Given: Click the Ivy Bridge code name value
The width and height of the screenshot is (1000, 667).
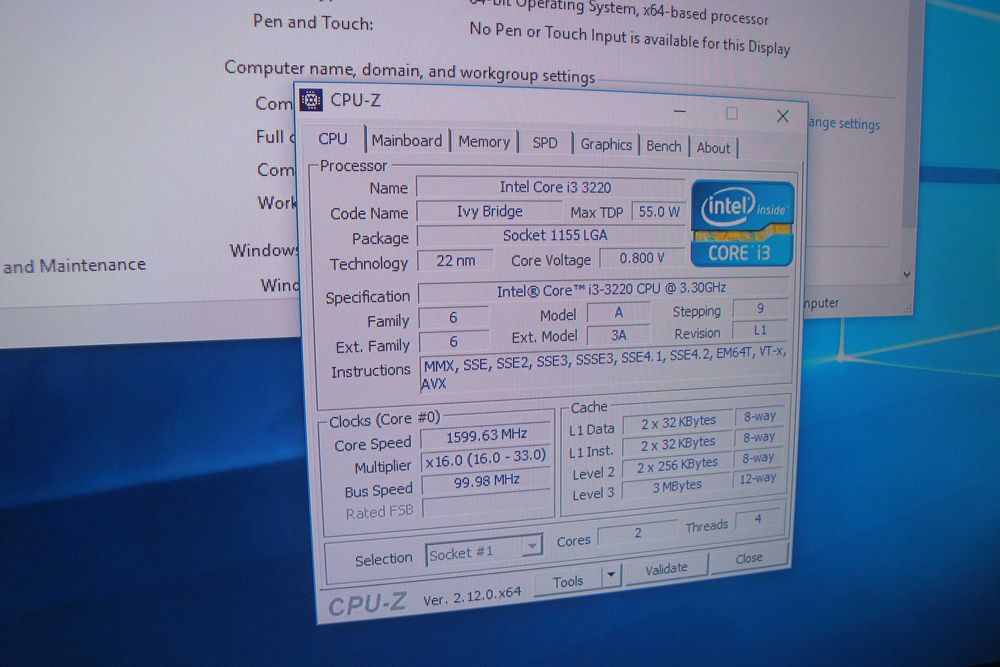Looking at the screenshot, I should (x=489, y=211).
